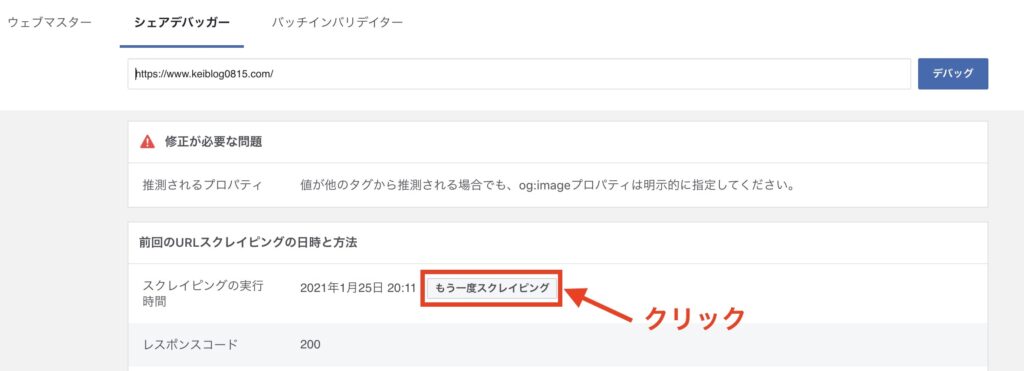1024x371 pixels.
Task: Select the シェアデバッガー tab
Action: pos(182,22)
